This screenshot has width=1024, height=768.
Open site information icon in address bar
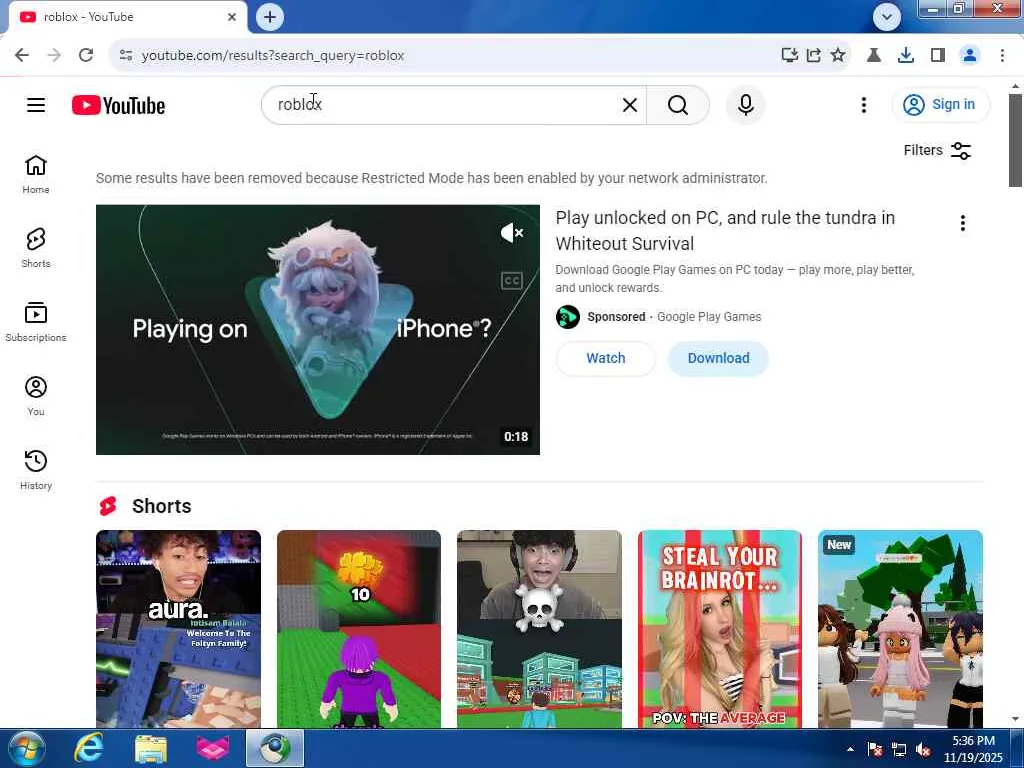pyautogui.click(x=126, y=56)
